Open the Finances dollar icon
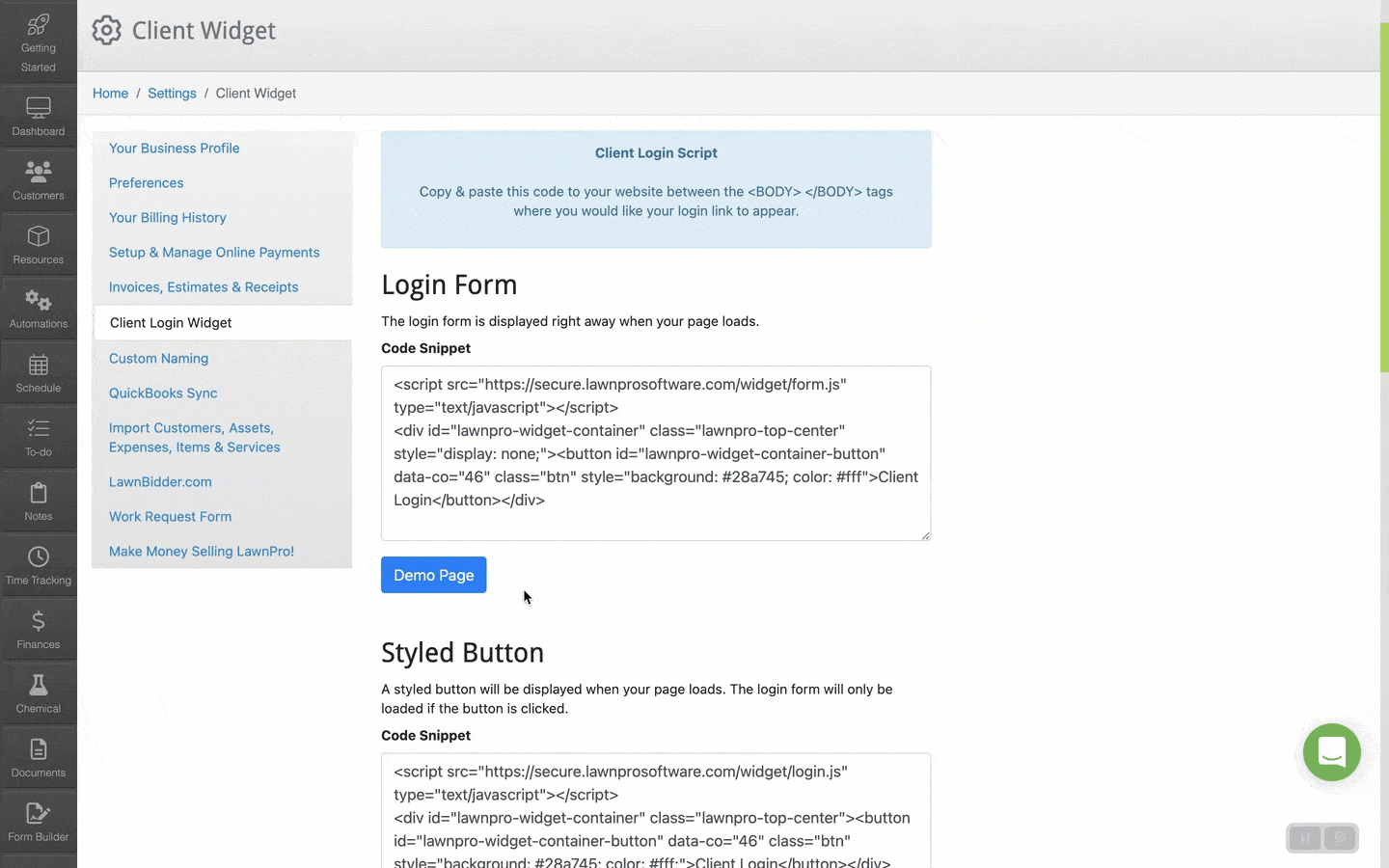Screen dimensions: 1389x868 [x=39, y=621]
